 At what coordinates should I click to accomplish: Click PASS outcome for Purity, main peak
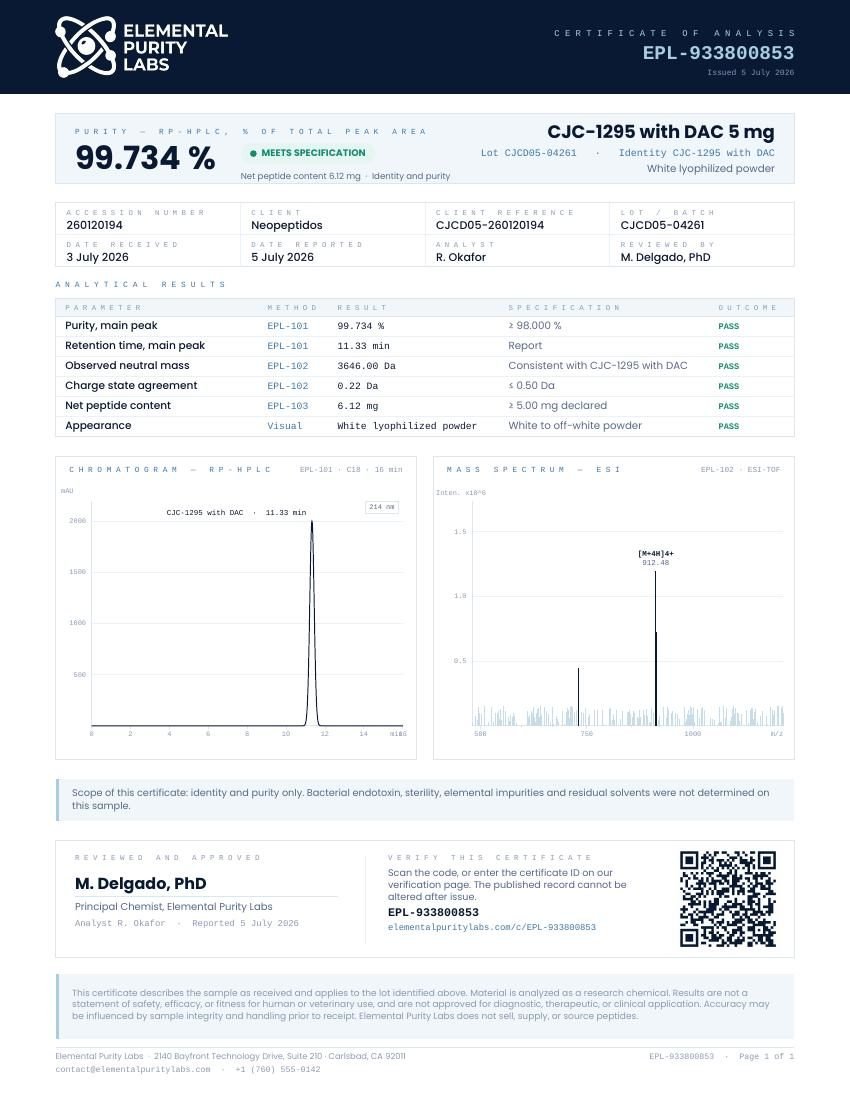(x=729, y=326)
